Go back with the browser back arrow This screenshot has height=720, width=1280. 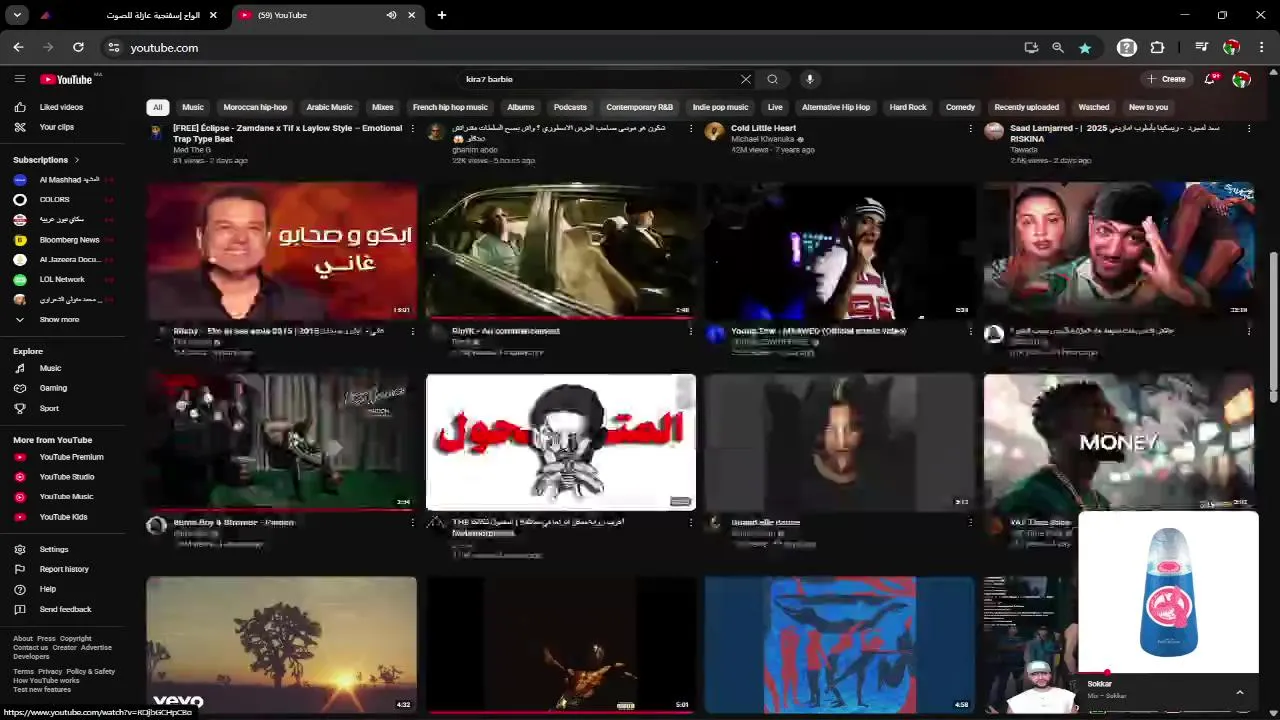[18, 47]
